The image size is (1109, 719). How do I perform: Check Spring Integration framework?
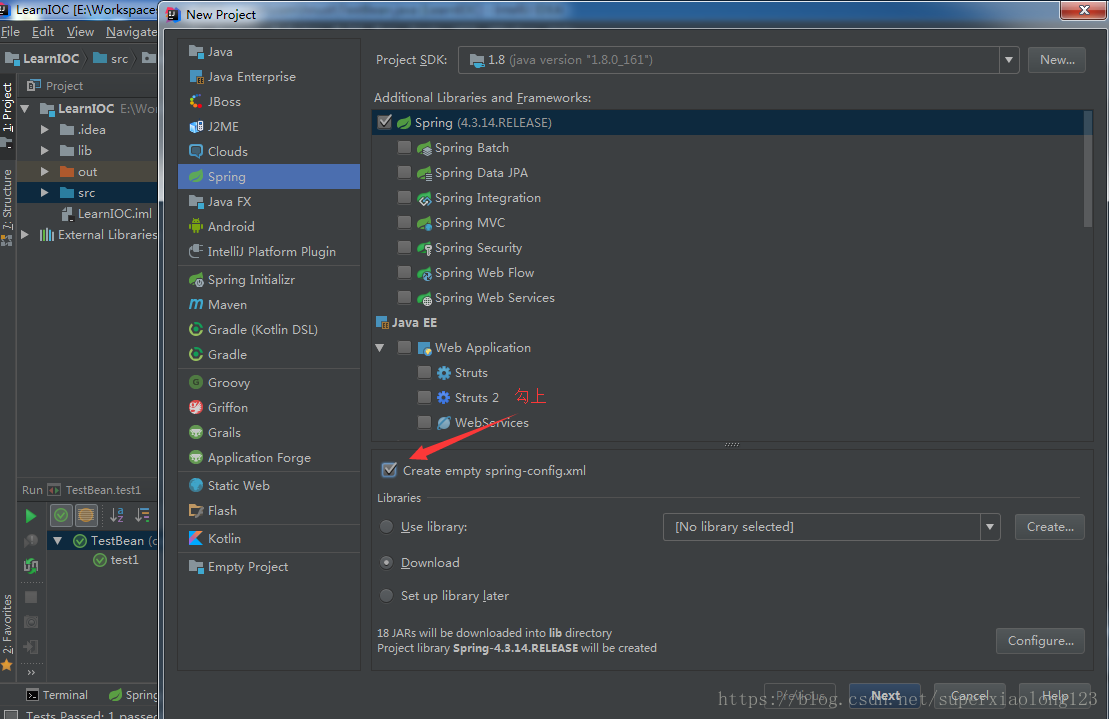click(405, 197)
